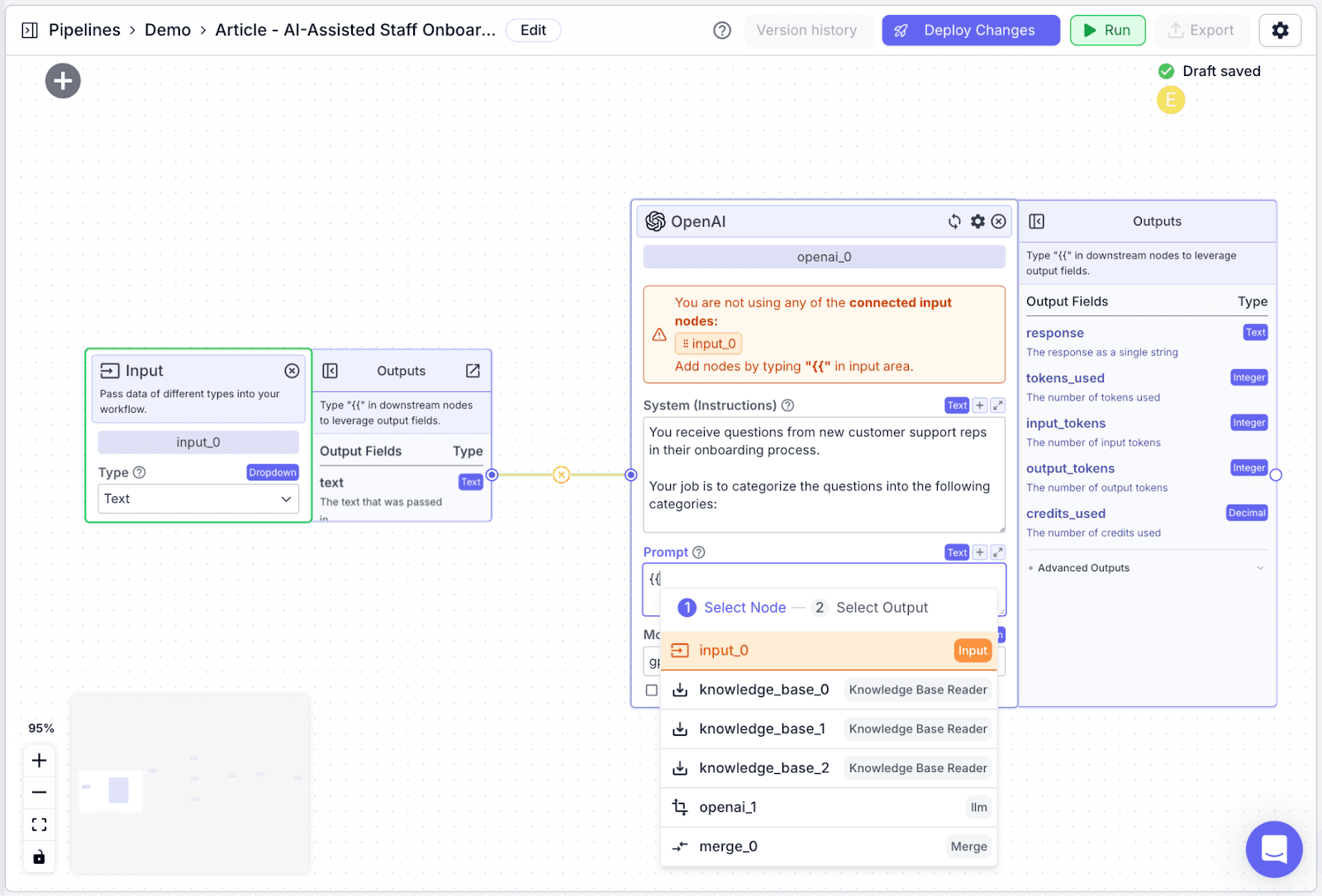Screen dimensions: 1322x896
Task: Open Input Outputs panel in expanded view
Action: click(473, 371)
